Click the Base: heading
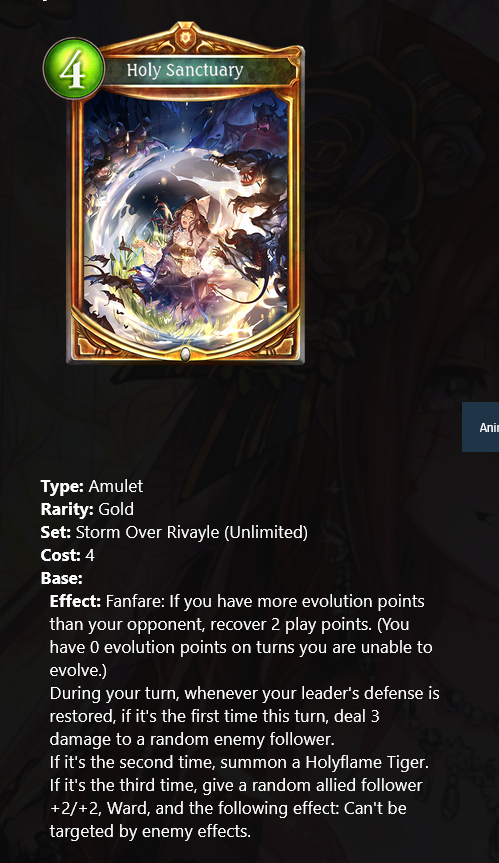 pos(62,578)
